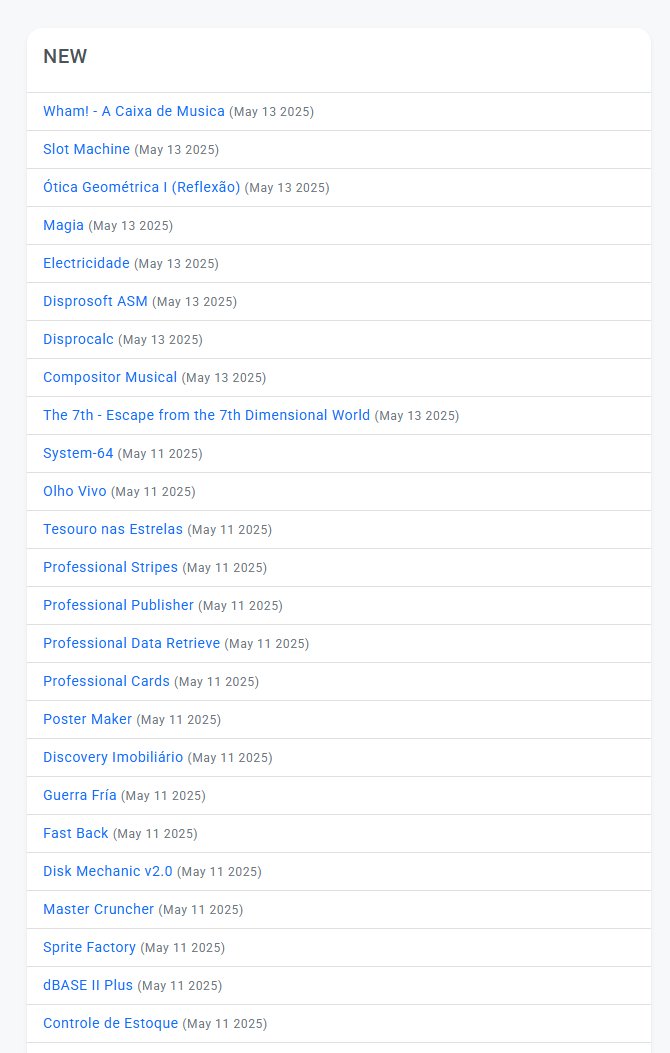Select the Magia link

[63, 226]
